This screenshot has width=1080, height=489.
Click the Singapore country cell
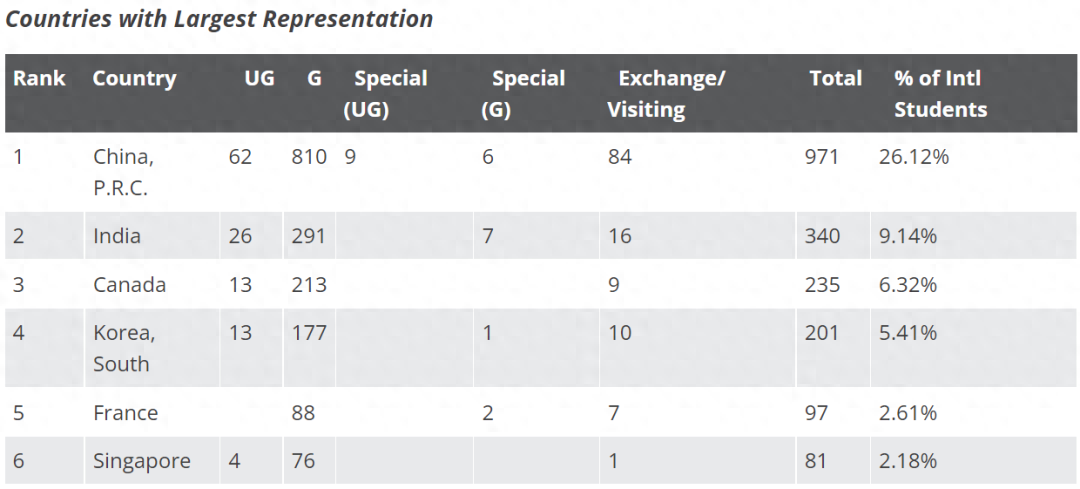(x=141, y=461)
